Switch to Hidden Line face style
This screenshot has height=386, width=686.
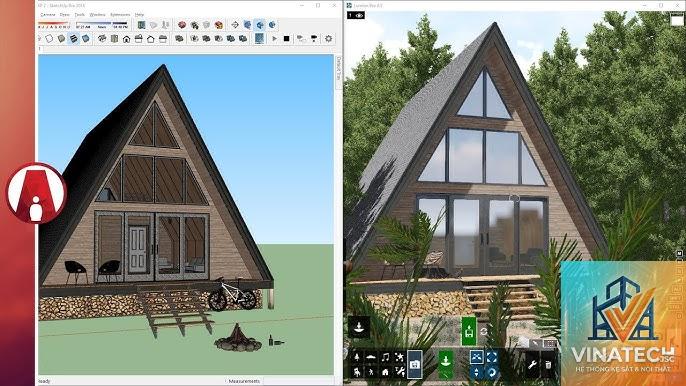pos(49,39)
